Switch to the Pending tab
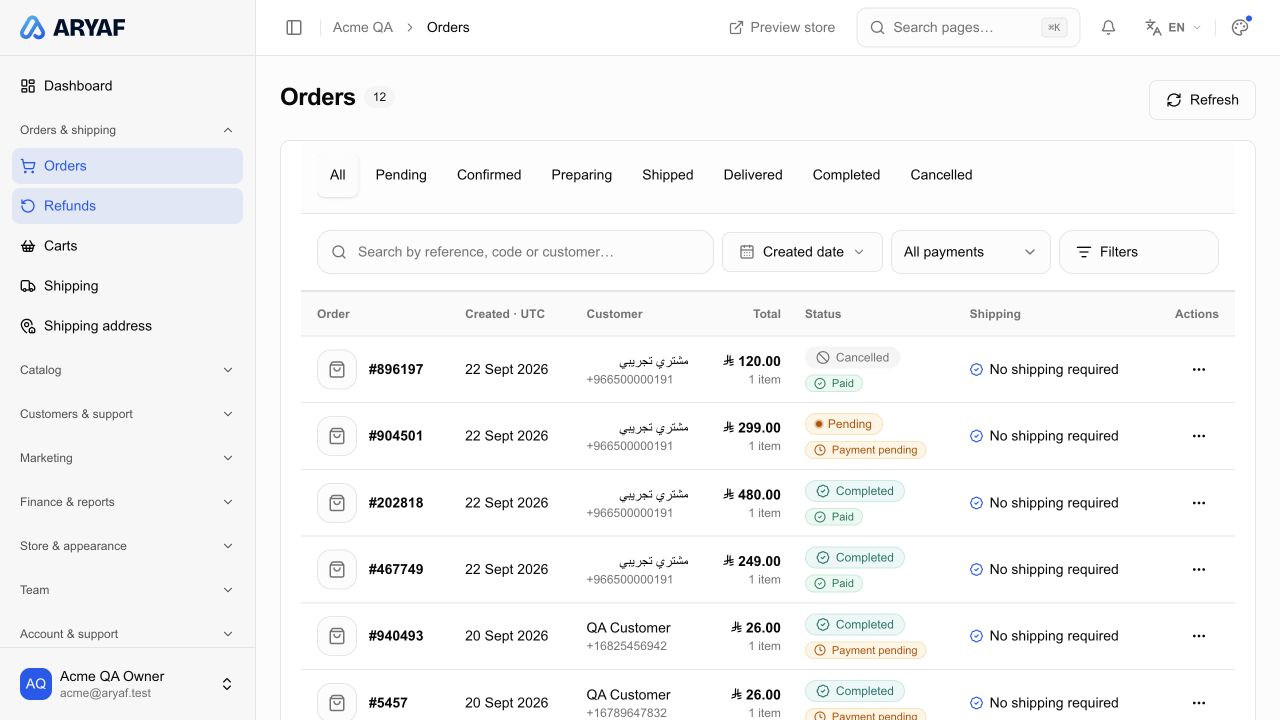This screenshot has width=1280, height=720. [x=401, y=175]
